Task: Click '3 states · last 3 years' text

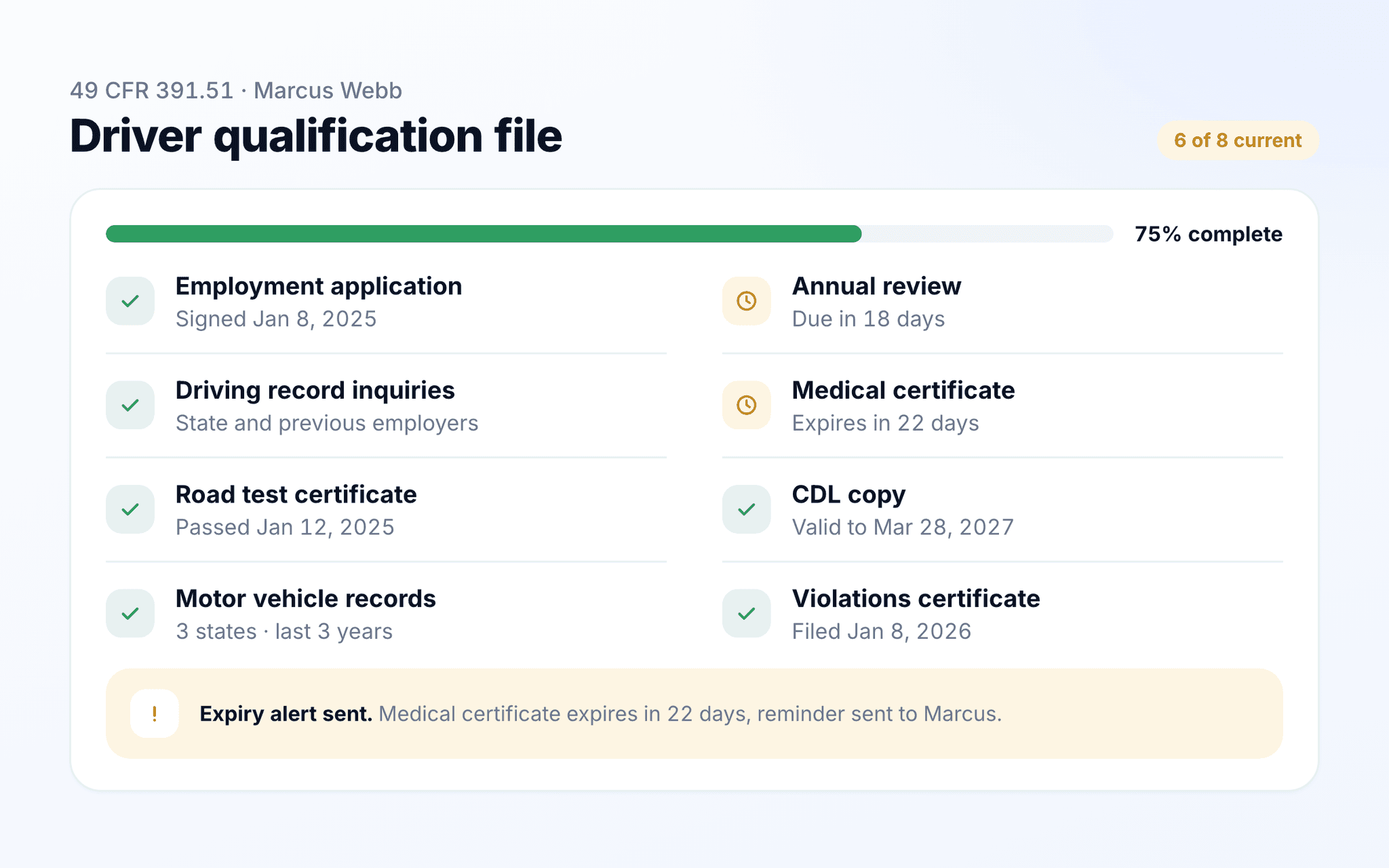Action: tap(284, 631)
